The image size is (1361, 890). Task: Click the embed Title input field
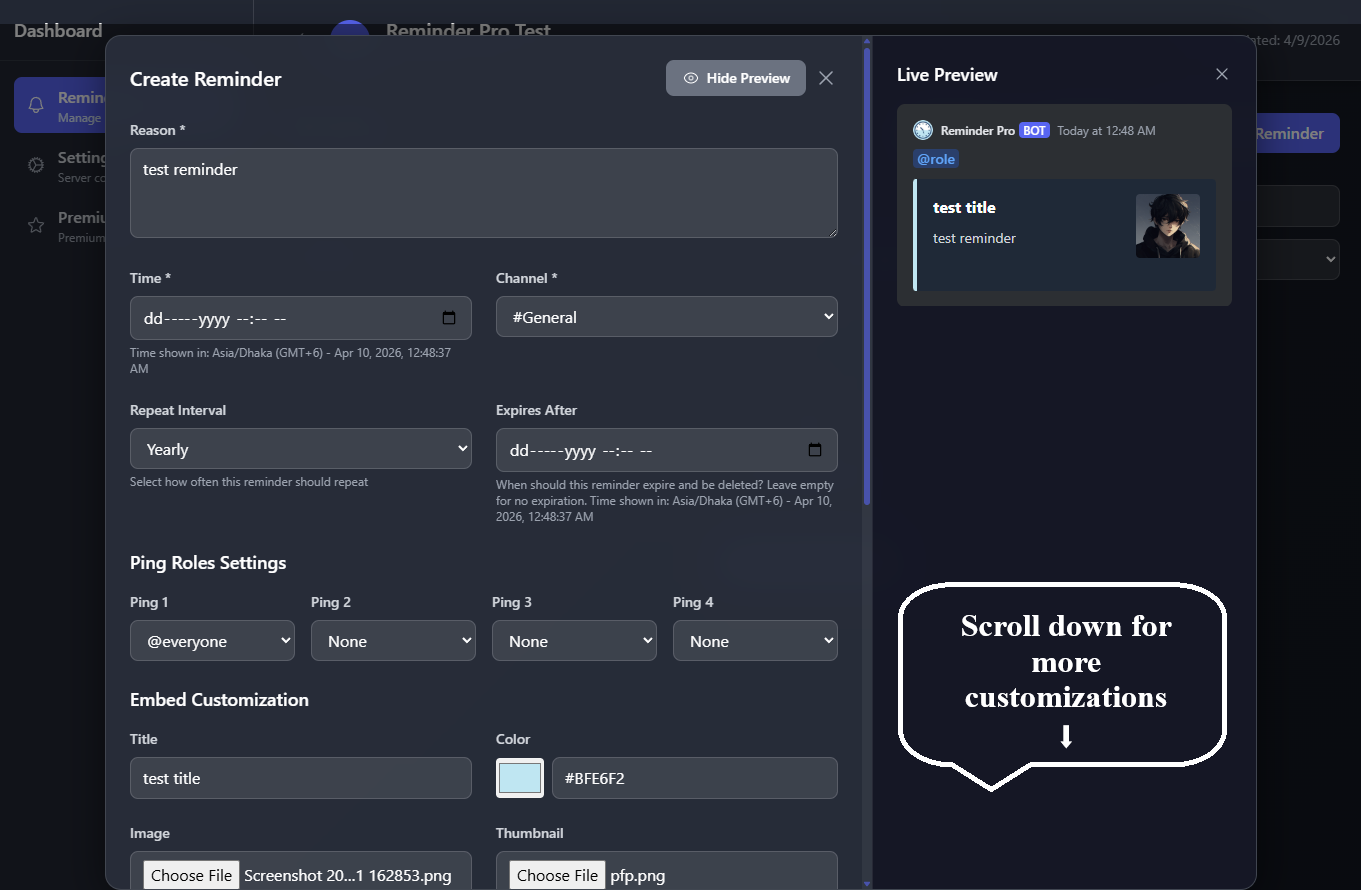301,778
